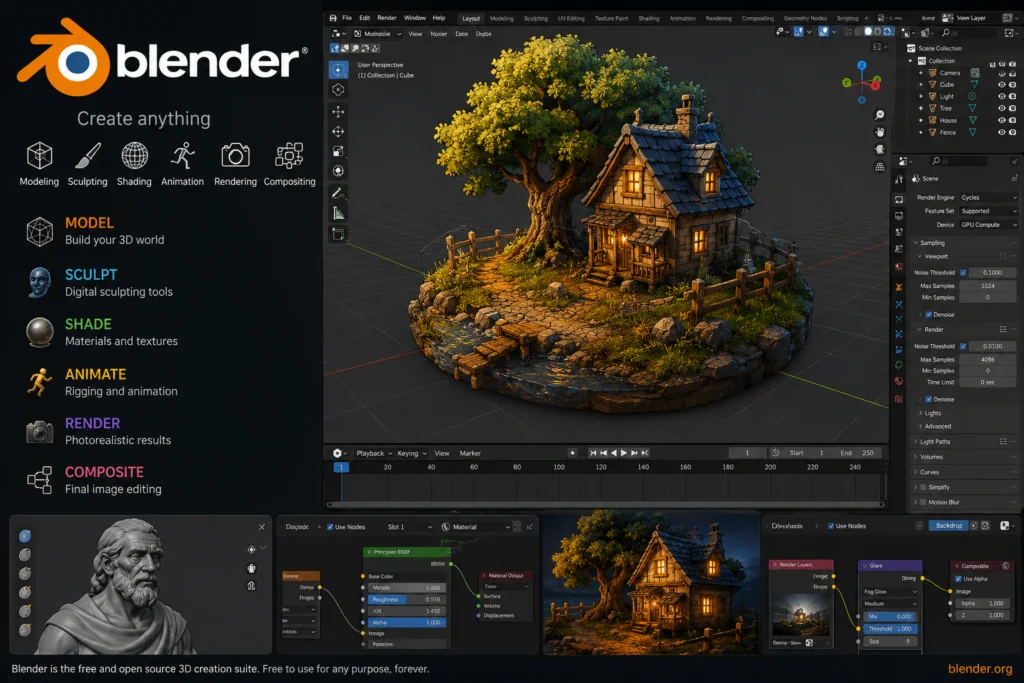Select the Scale tool in the toolbar
This screenshot has width=1024, height=683.
click(x=338, y=151)
